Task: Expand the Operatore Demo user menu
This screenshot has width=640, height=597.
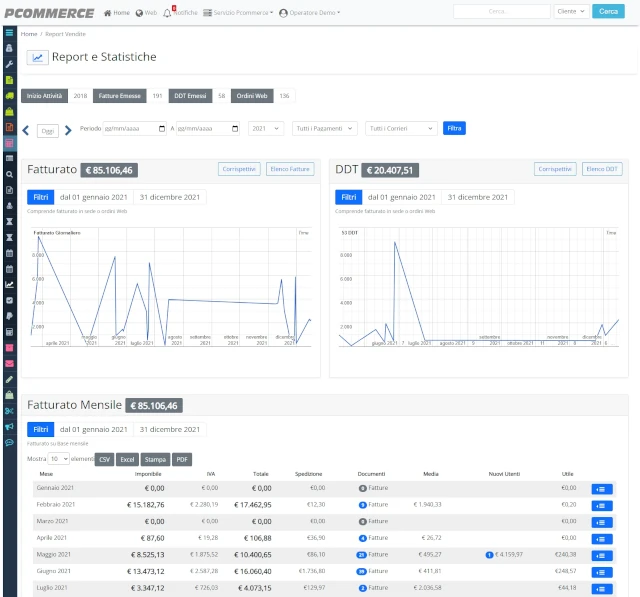Action: pyautogui.click(x=310, y=13)
